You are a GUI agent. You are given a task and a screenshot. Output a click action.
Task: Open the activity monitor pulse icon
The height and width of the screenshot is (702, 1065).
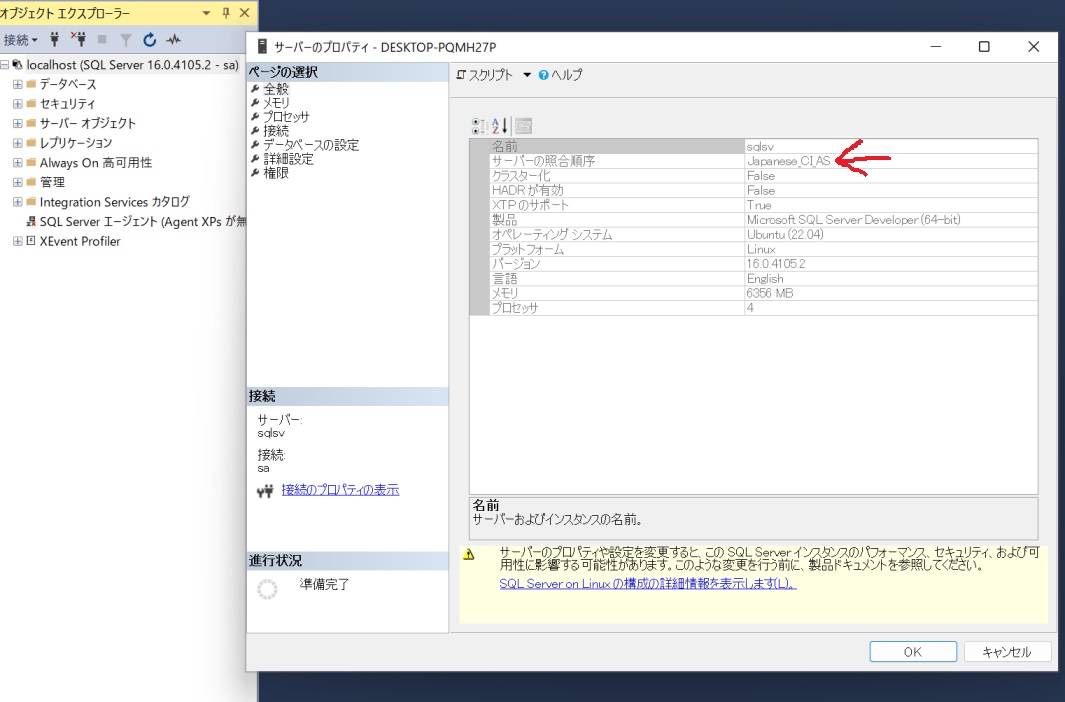coord(174,39)
